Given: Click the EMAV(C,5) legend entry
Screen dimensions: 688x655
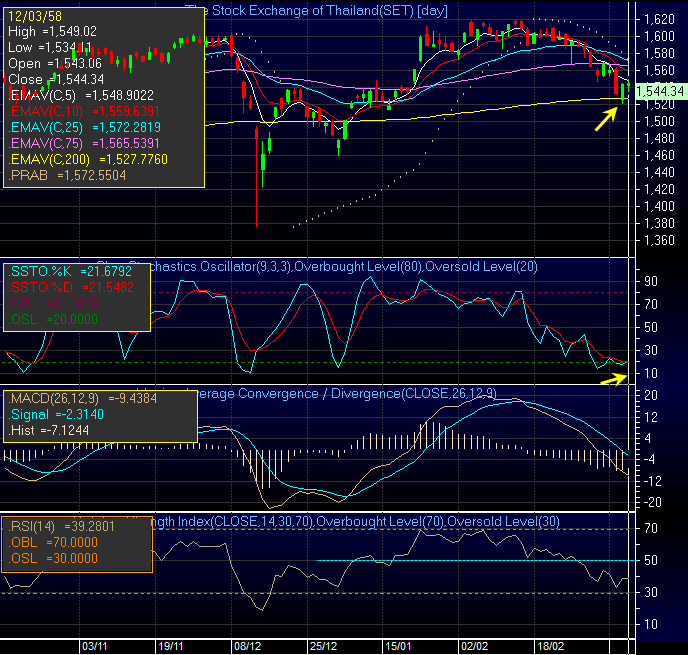Looking at the screenshot, I should point(81,95).
